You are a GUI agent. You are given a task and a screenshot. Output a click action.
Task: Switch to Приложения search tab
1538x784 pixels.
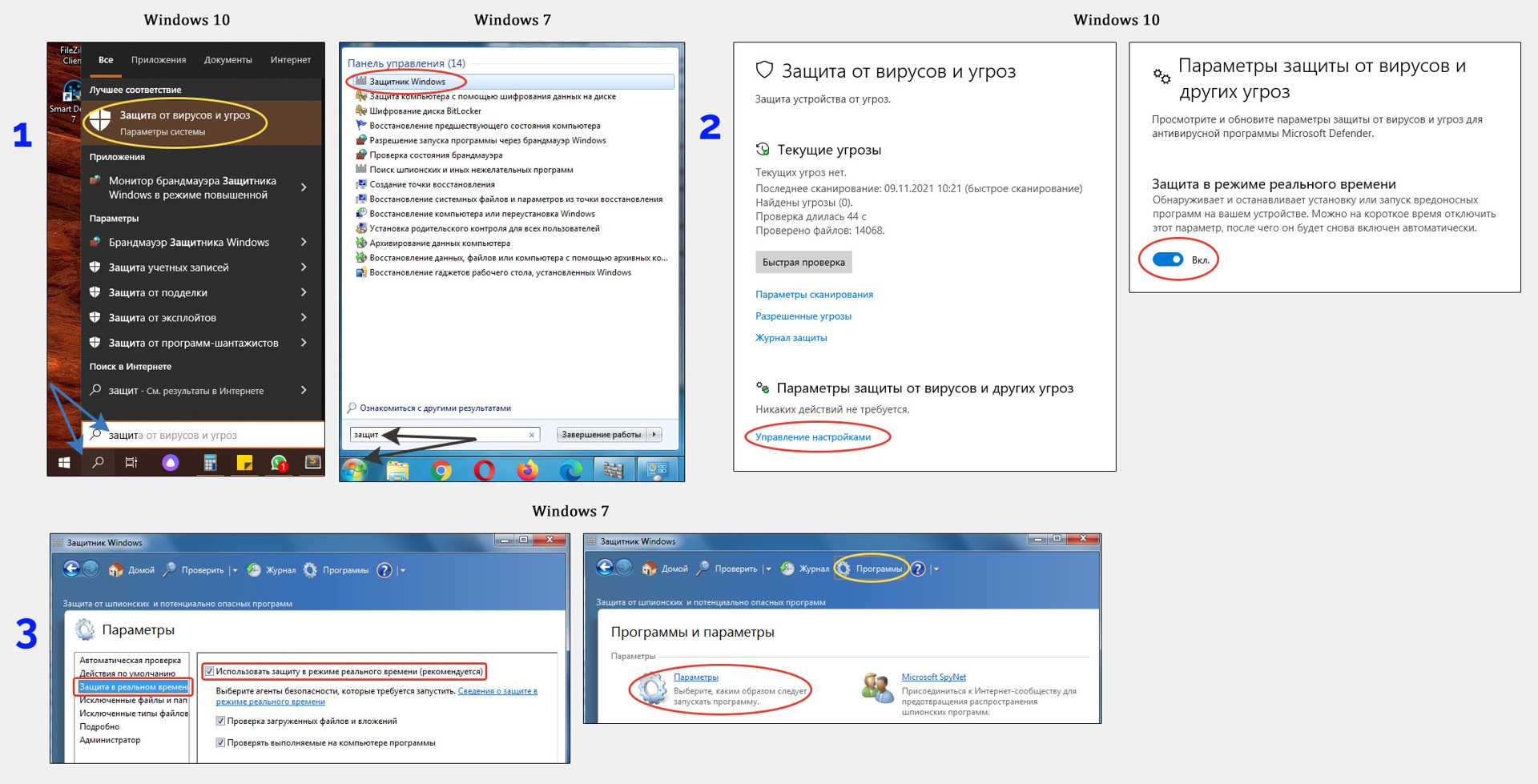click(x=159, y=60)
